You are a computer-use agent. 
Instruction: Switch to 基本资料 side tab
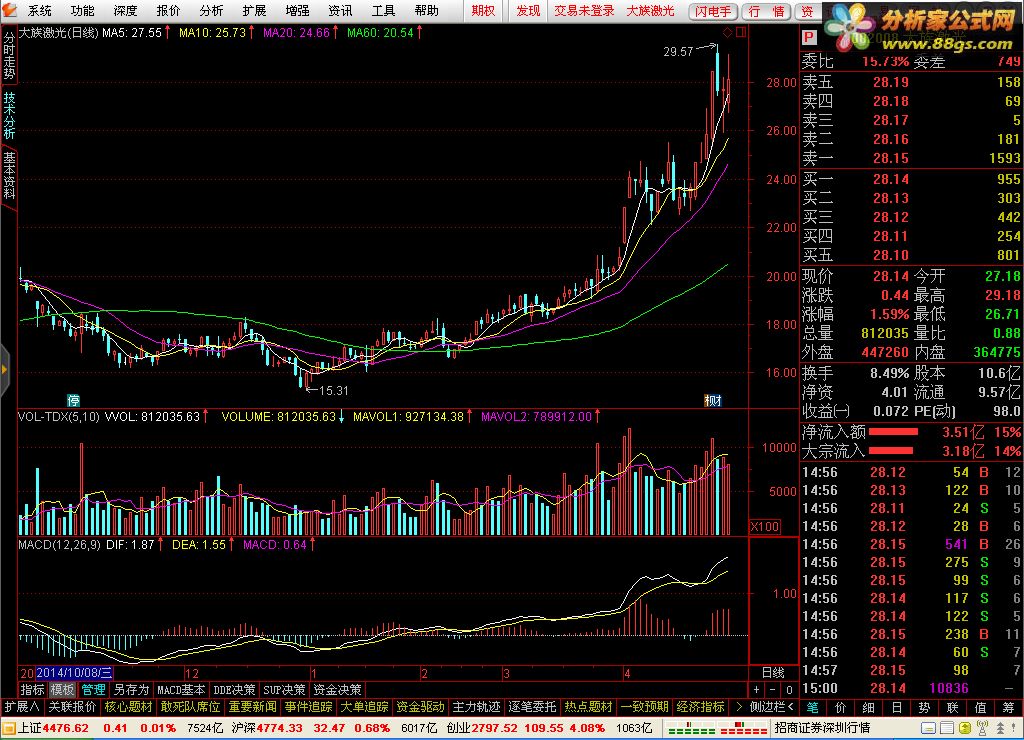point(8,175)
